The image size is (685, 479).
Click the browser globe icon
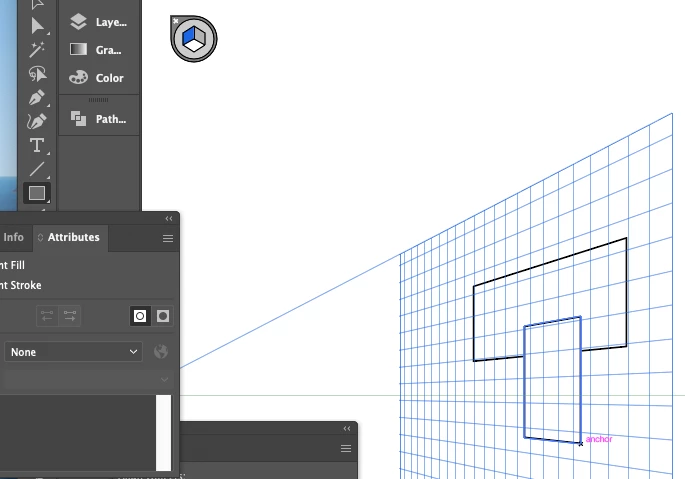click(x=161, y=351)
